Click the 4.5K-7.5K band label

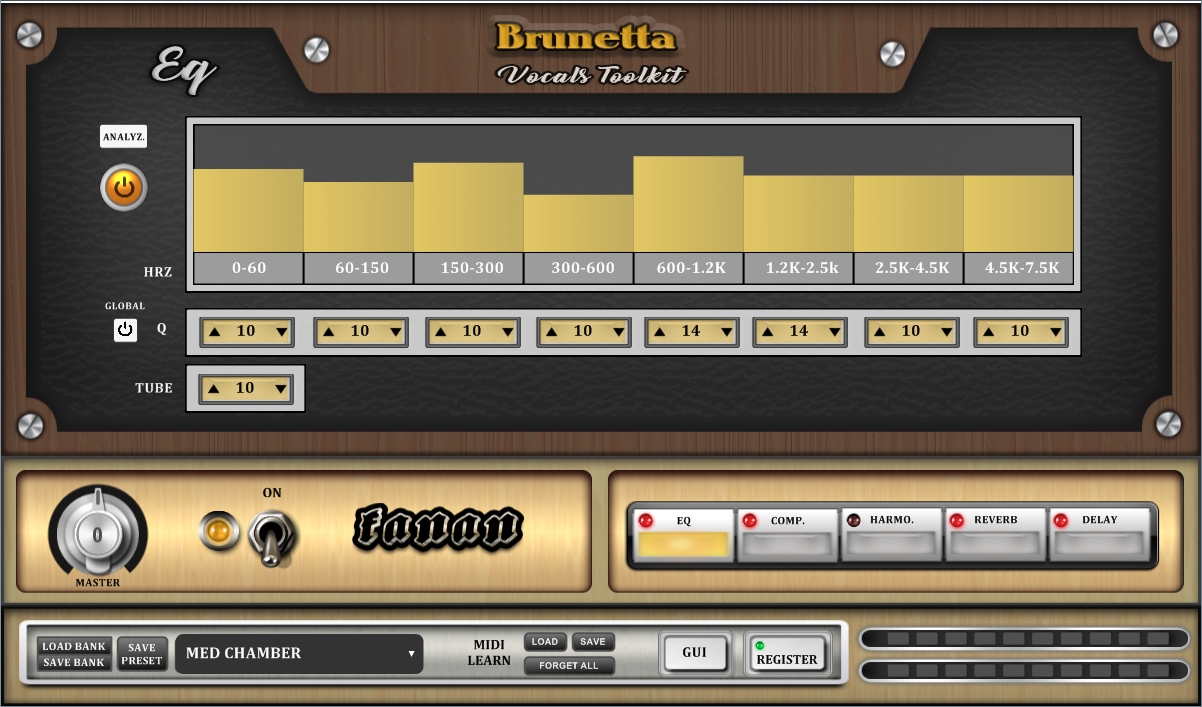[x=1017, y=267]
